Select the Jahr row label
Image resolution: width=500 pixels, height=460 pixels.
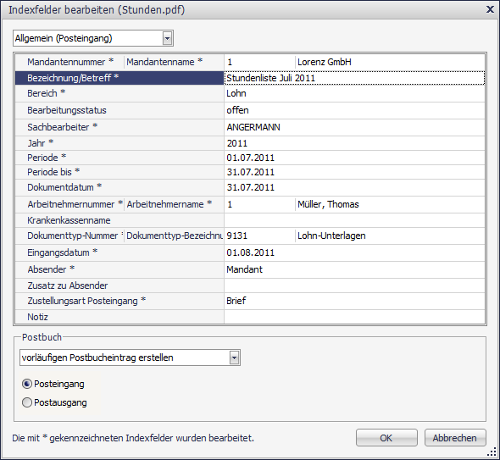(x=120, y=143)
